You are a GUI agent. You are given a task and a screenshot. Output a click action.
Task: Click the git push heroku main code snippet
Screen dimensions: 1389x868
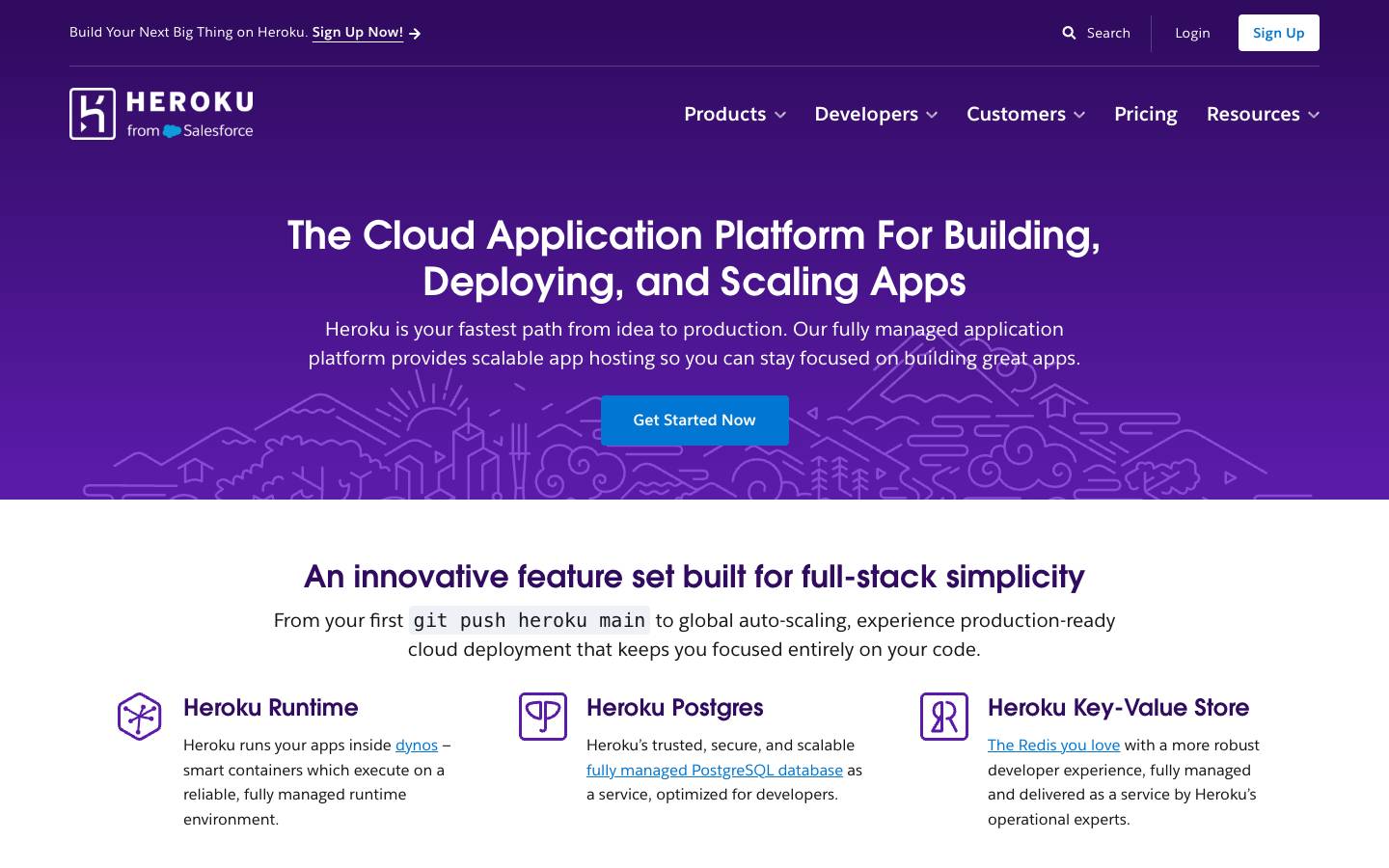pyautogui.click(x=530, y=620)
